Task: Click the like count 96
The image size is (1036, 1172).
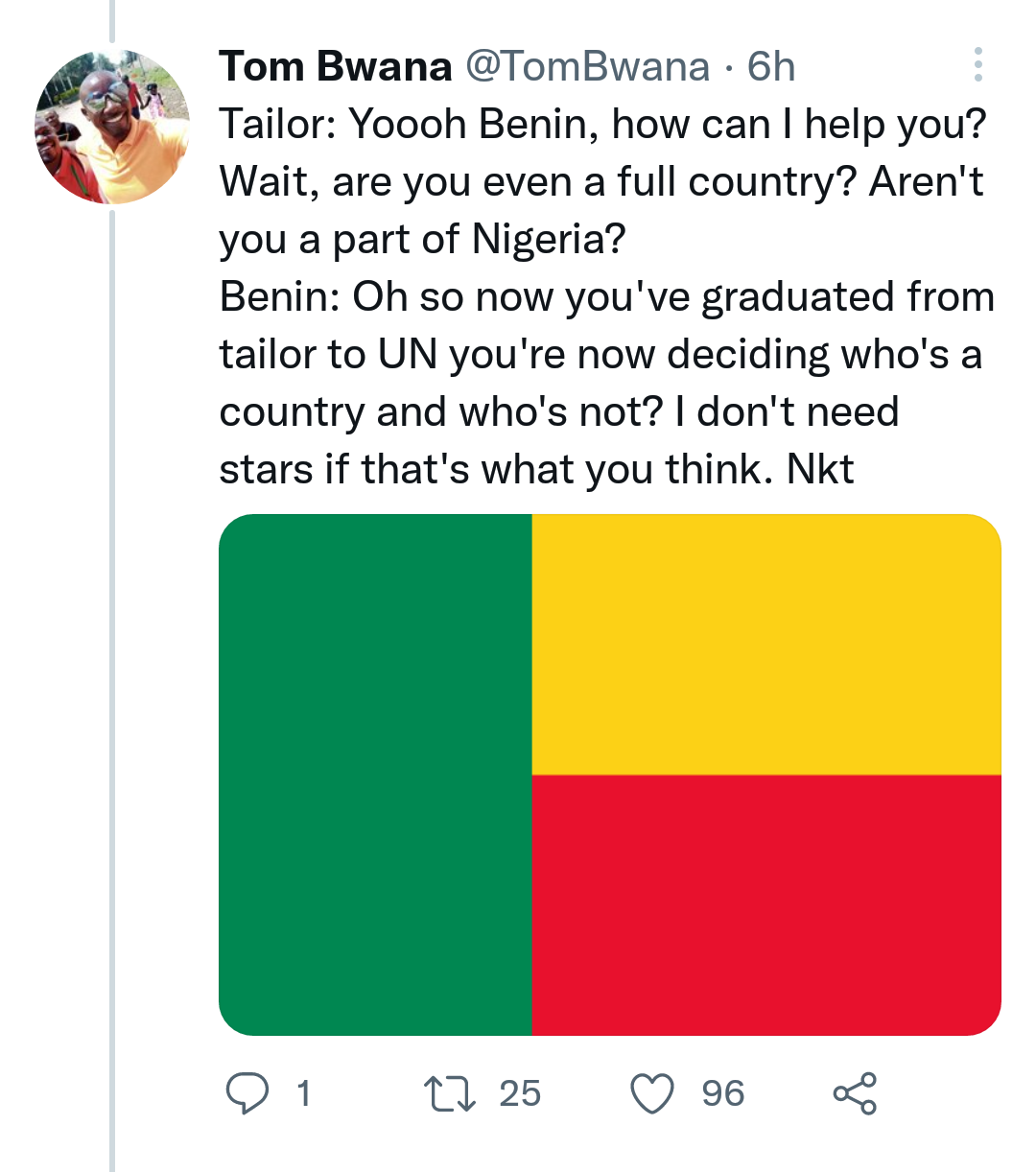Action: click(722, 1093)
